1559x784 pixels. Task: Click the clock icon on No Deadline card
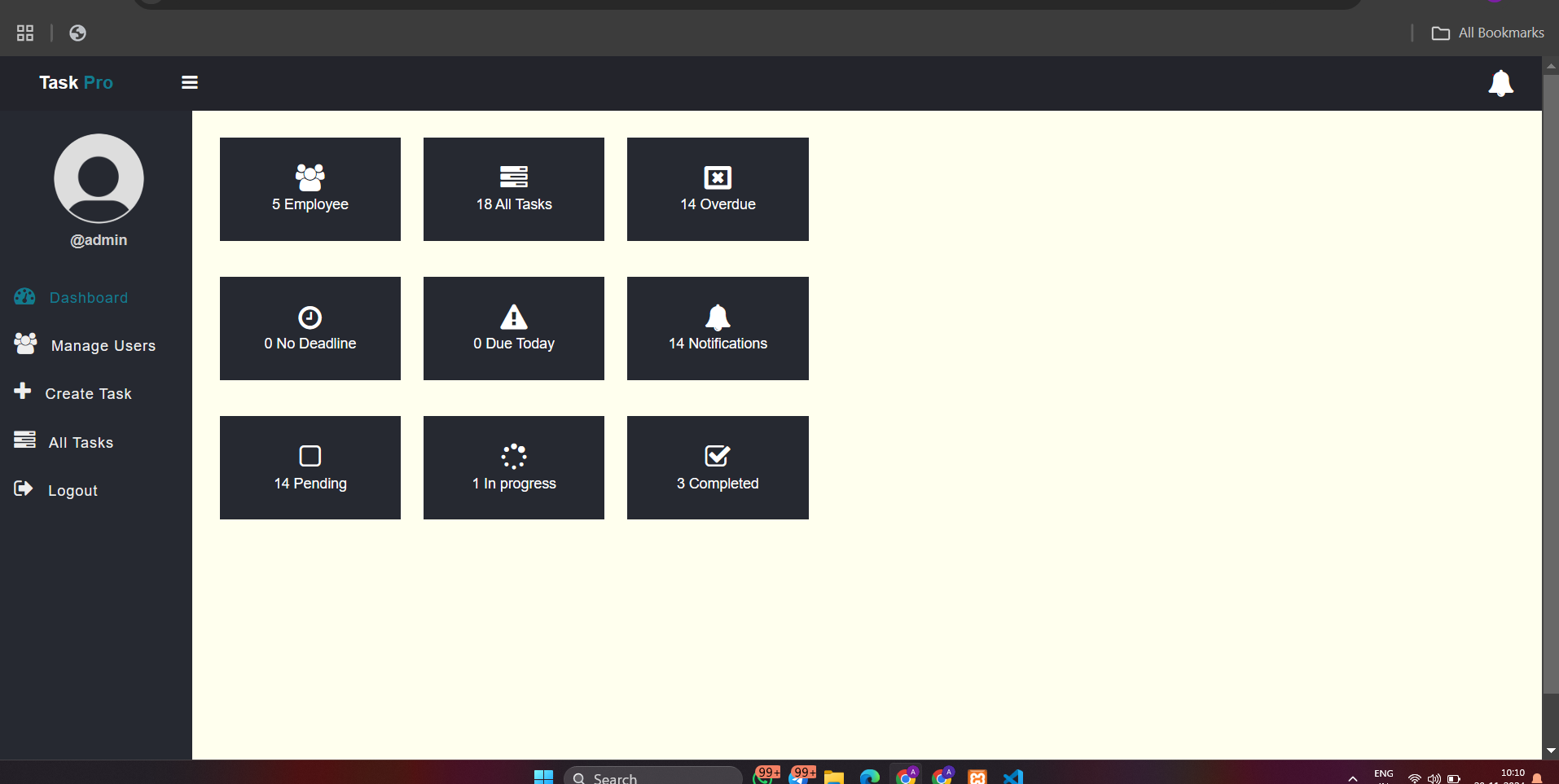point(310,318)
